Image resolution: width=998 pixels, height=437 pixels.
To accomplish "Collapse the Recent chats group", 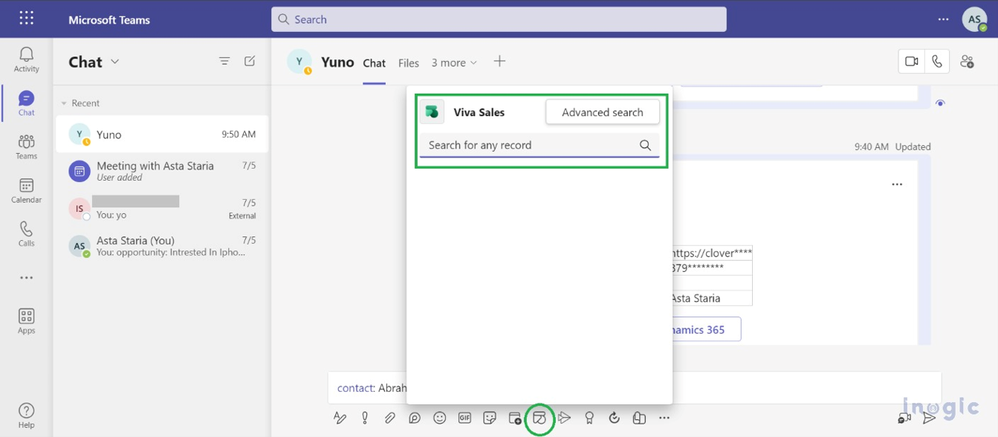I will coord(64,103).
